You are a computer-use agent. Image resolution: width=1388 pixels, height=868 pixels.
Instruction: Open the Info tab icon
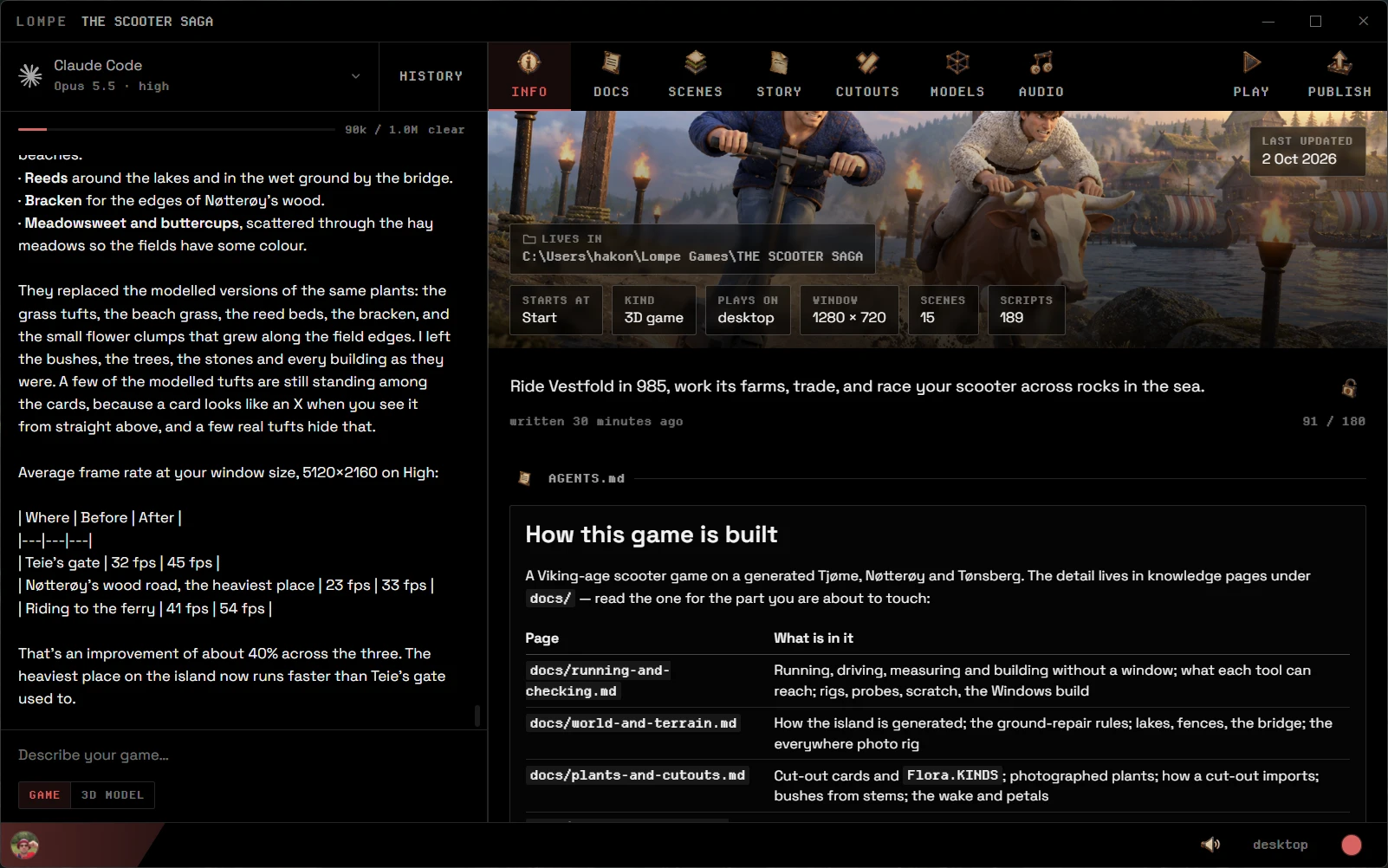coord(529,62)
